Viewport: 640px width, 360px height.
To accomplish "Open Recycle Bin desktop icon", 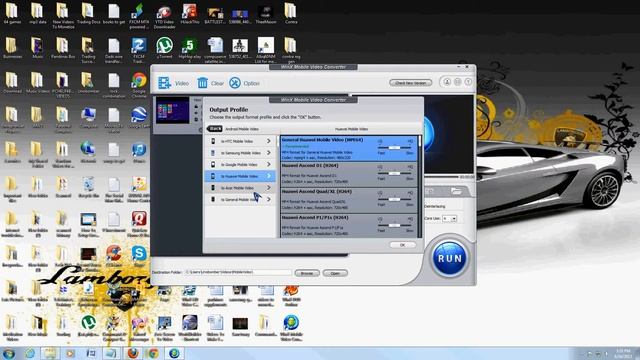I will coord(88,187).
